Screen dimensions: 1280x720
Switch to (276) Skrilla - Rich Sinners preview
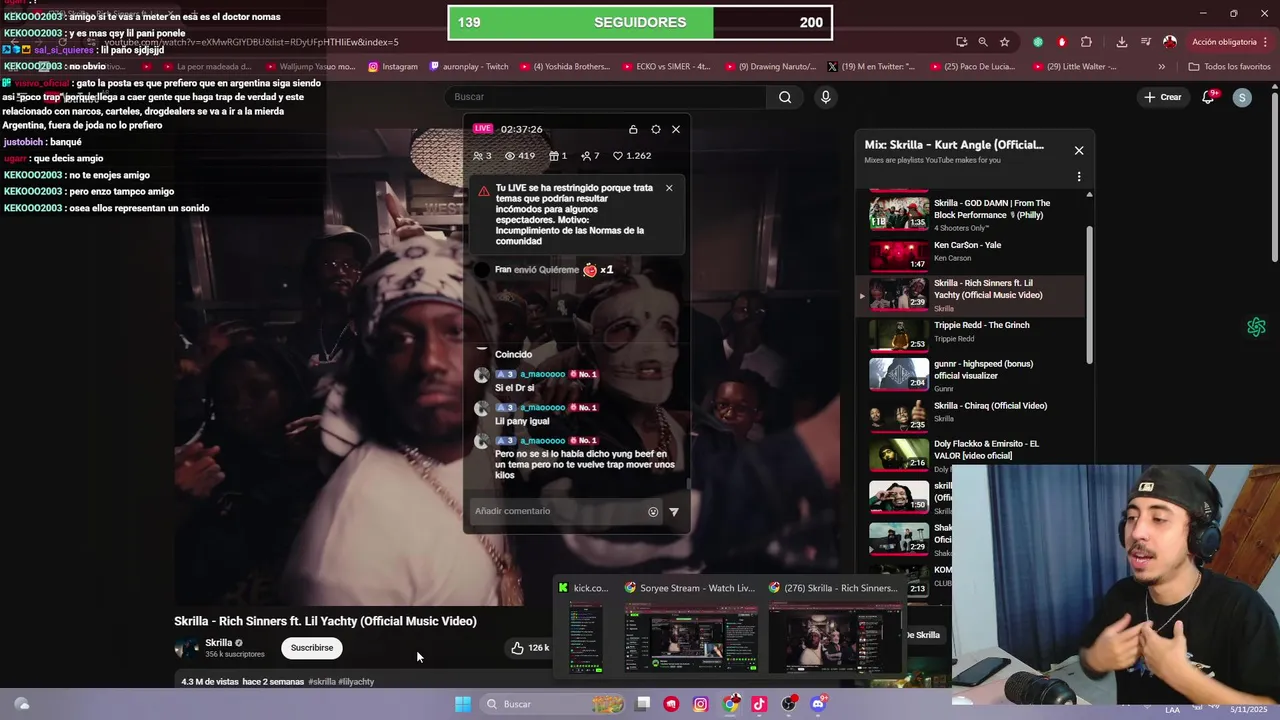pos(835,628)
